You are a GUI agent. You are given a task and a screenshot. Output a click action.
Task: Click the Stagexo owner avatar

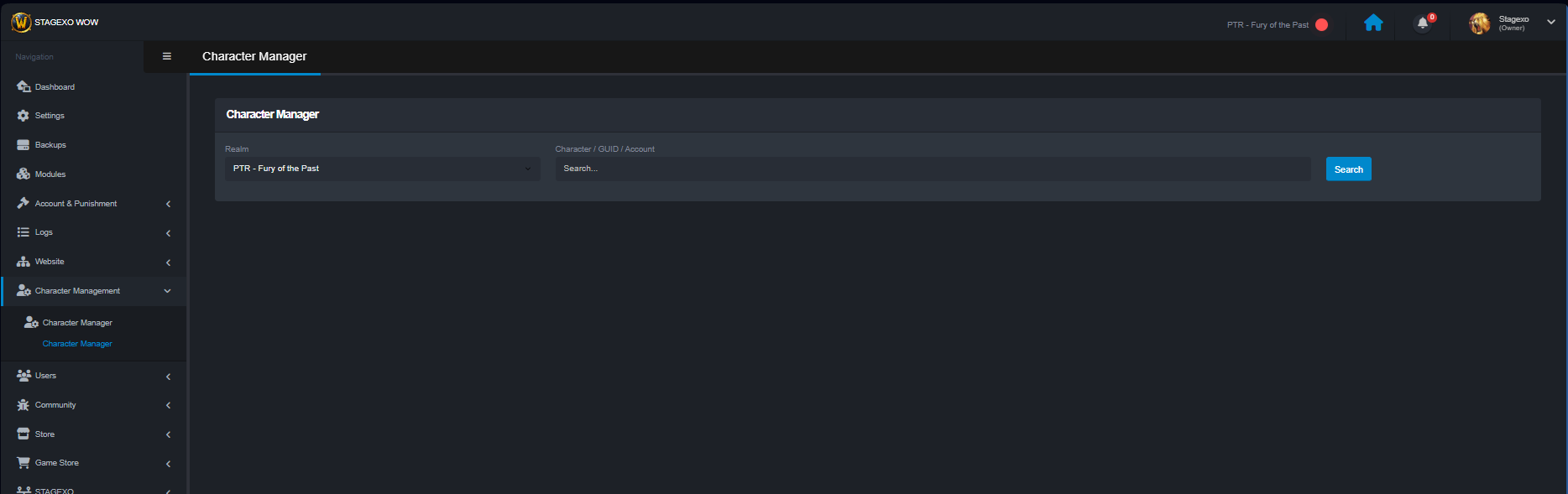(x=1480, y=23)
